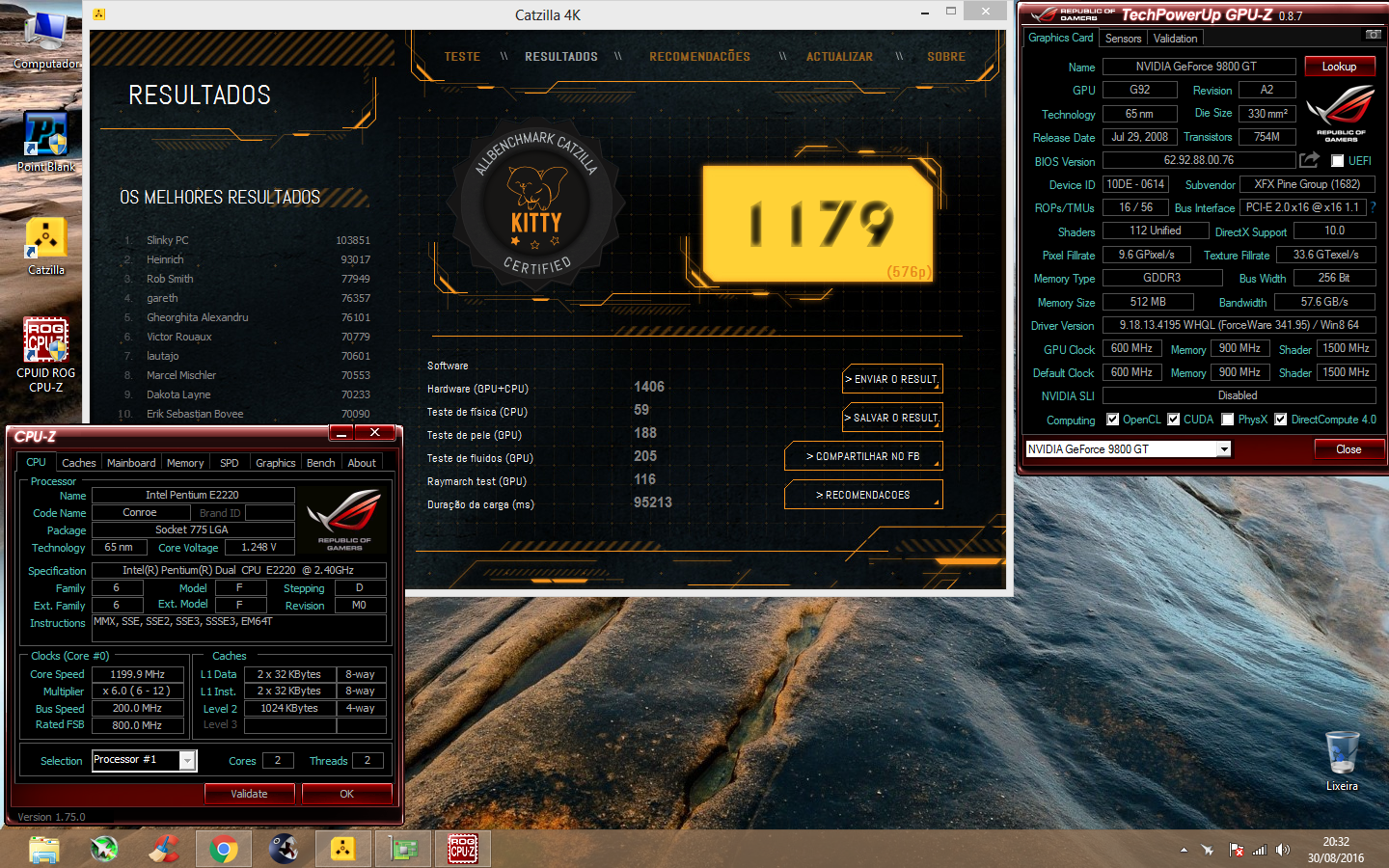Image resolution: width=1389 pixels, height=868 pixels.
Task: Open the CPUID ROG CPU-Z desktop shortcut
Action: (x=45, y=354)
